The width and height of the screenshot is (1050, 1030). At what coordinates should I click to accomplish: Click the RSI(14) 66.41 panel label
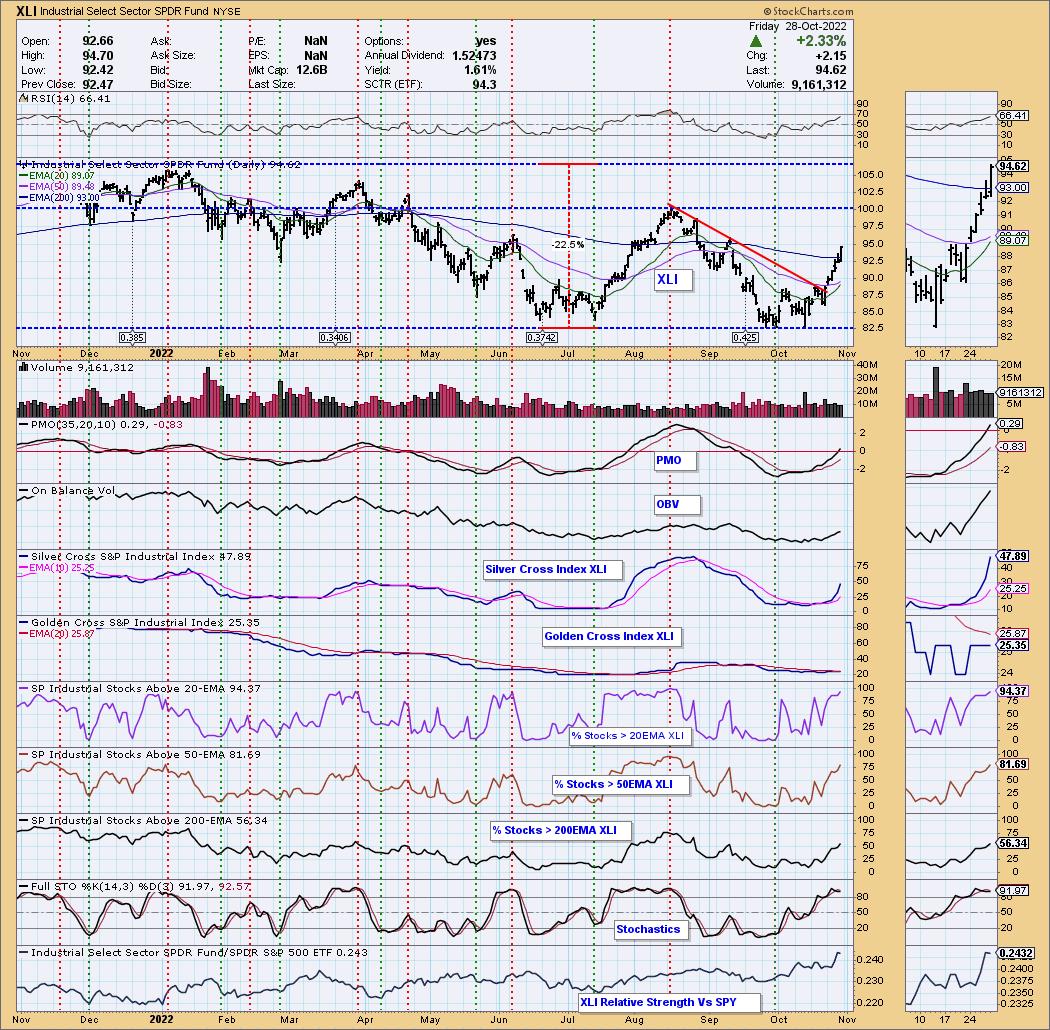70,98
